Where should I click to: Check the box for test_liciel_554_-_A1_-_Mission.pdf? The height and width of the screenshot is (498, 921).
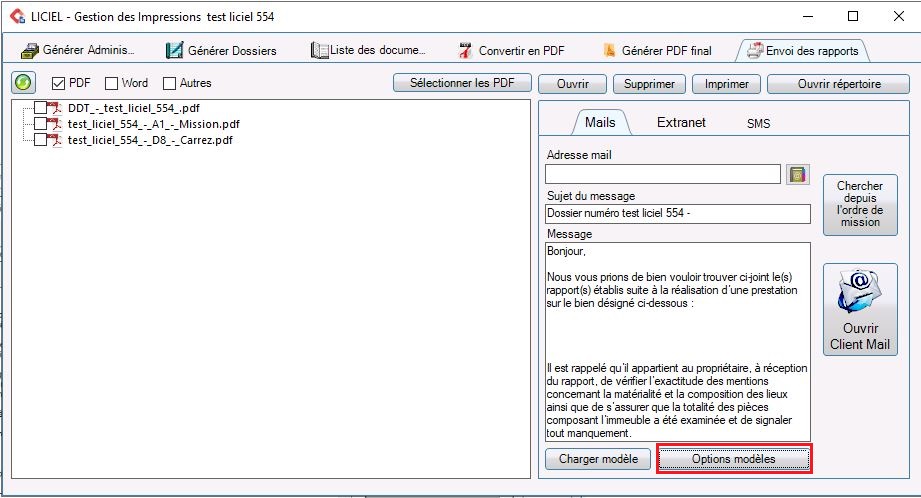tap(40, 124)
